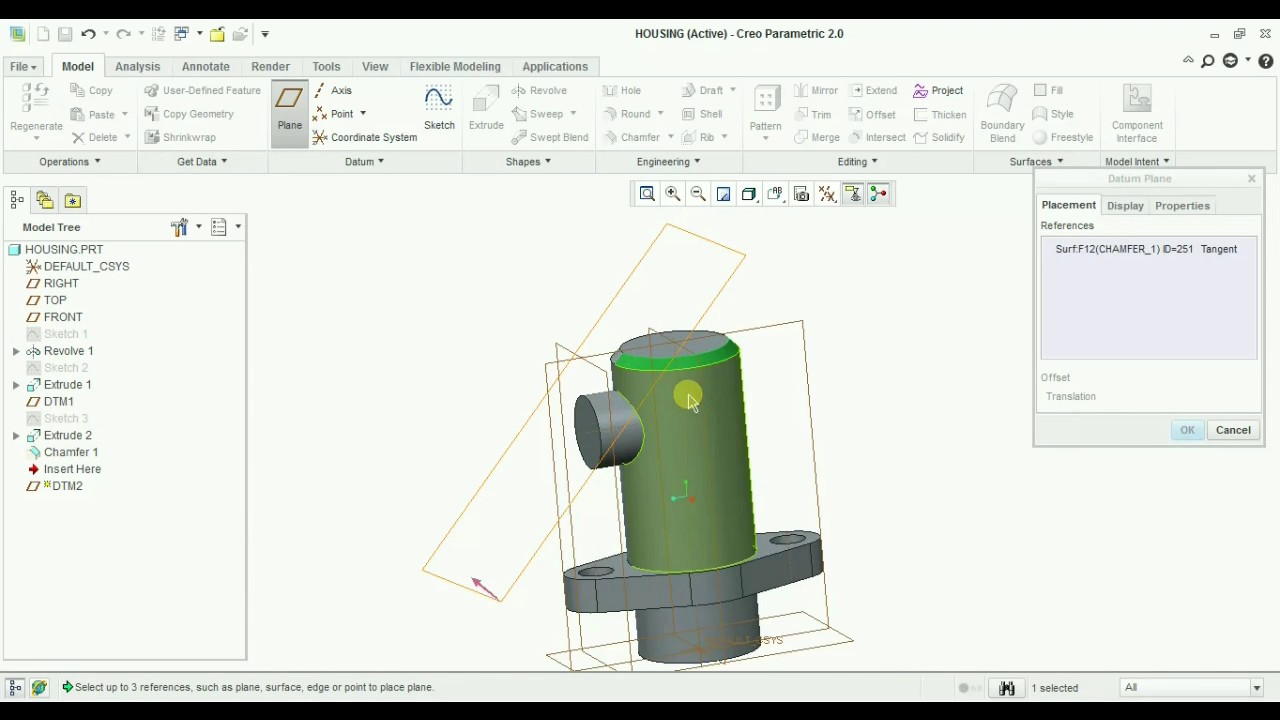Select the Project tool
1280x720 pixels.
(938, 90)
